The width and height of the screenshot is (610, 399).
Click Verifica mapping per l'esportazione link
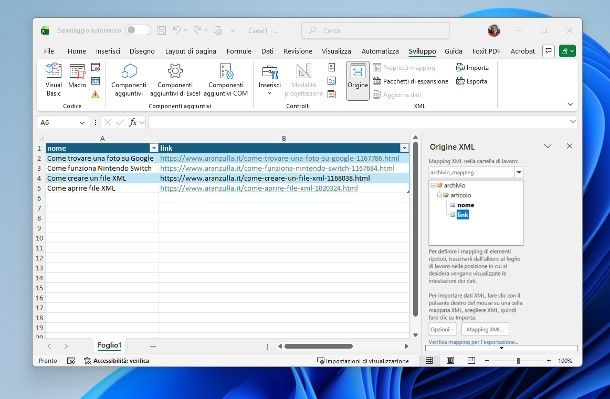473,342
